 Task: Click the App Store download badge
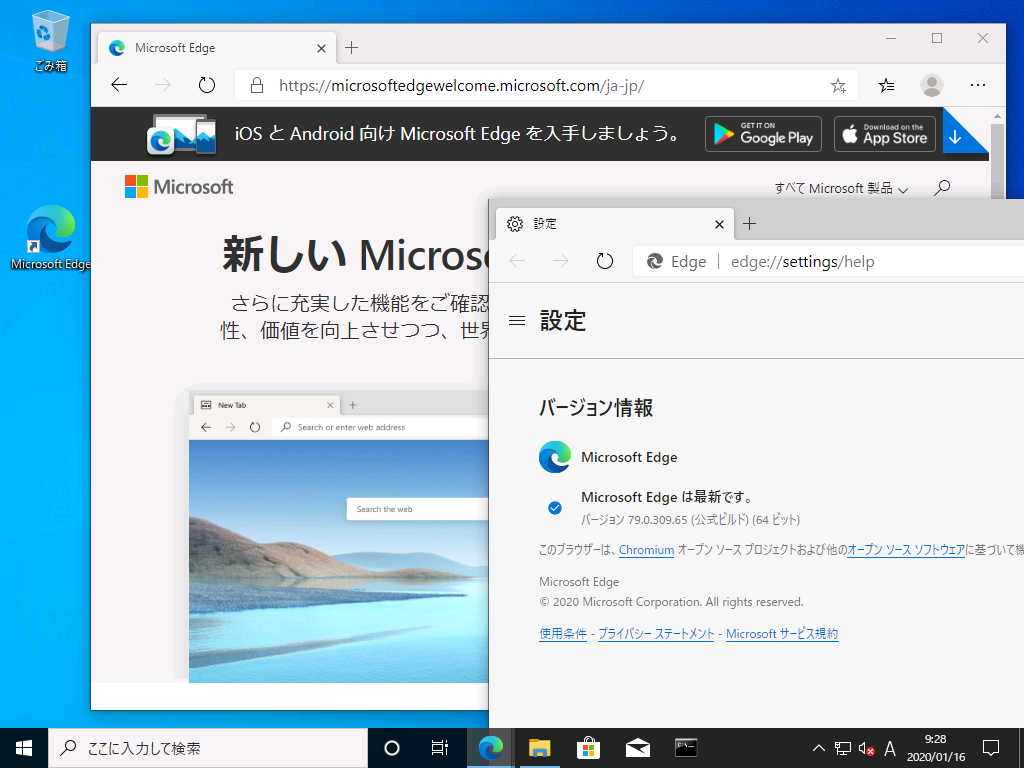point(885,134)
